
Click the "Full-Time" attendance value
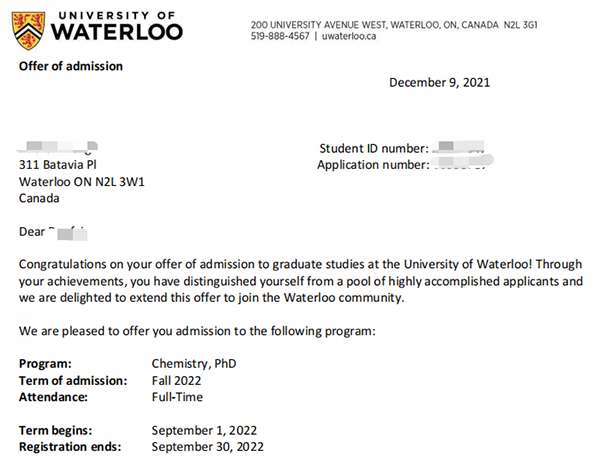[x=177, y=397]
